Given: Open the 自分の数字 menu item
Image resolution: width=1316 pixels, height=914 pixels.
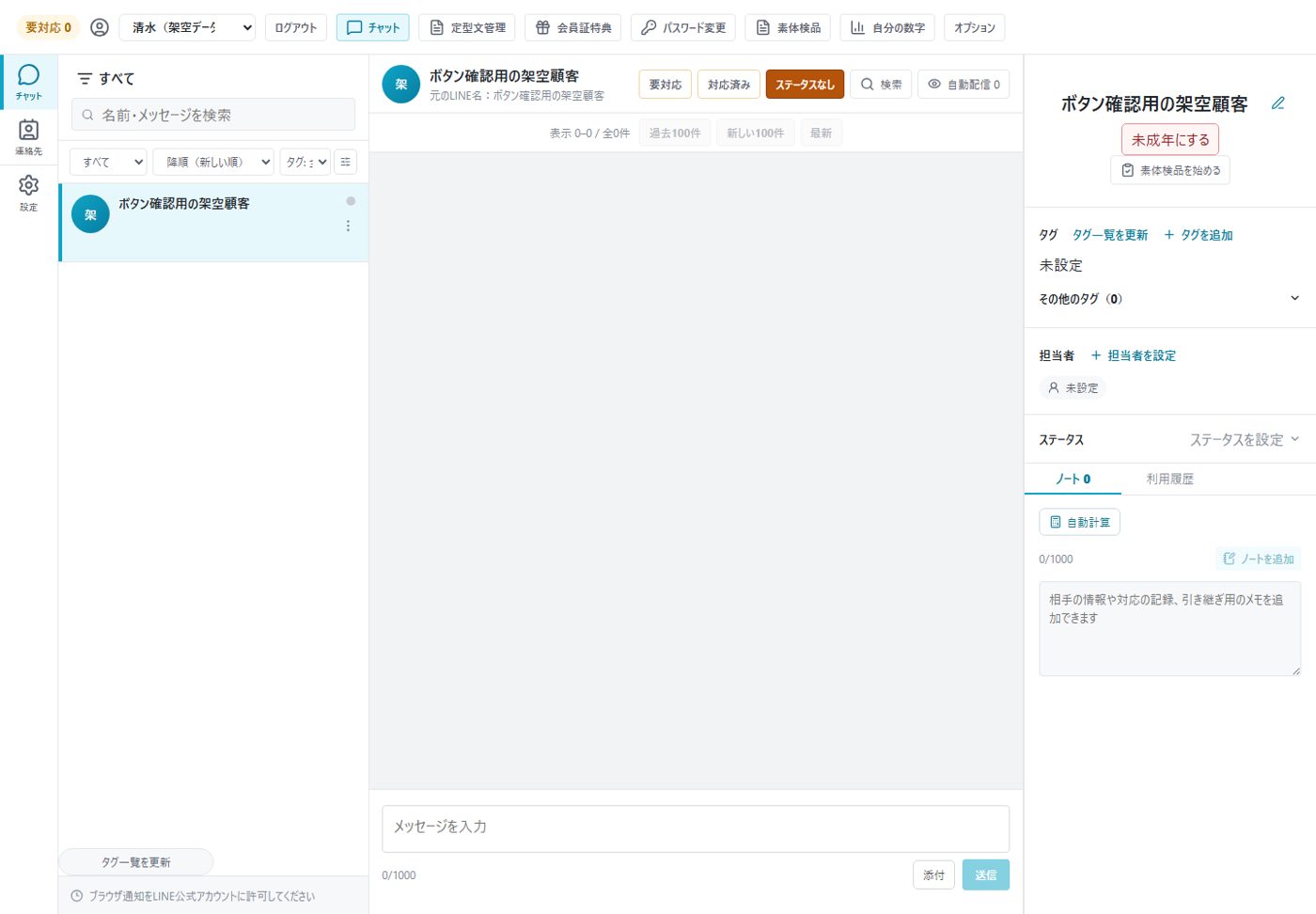Looking at the screenshot, I should point(887,27).
